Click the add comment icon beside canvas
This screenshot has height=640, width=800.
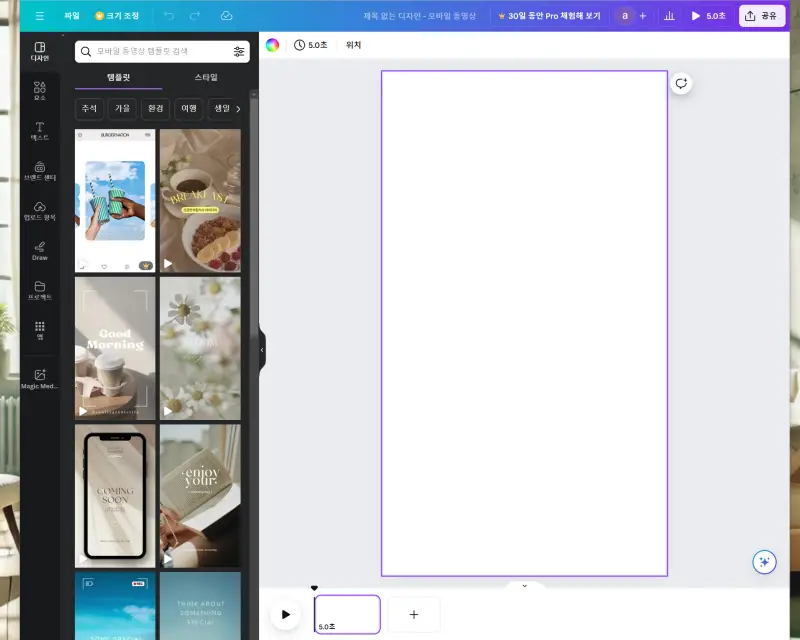pos(681,83)
